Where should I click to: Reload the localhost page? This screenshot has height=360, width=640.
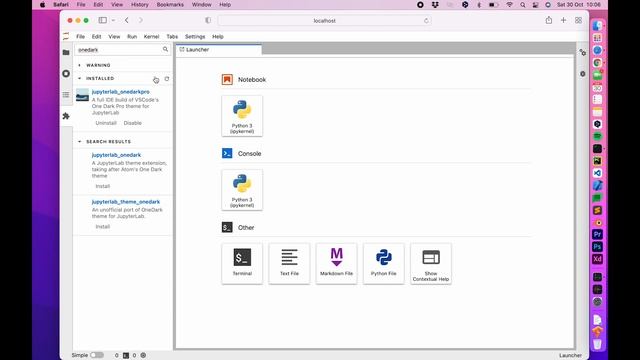point(426,20)
